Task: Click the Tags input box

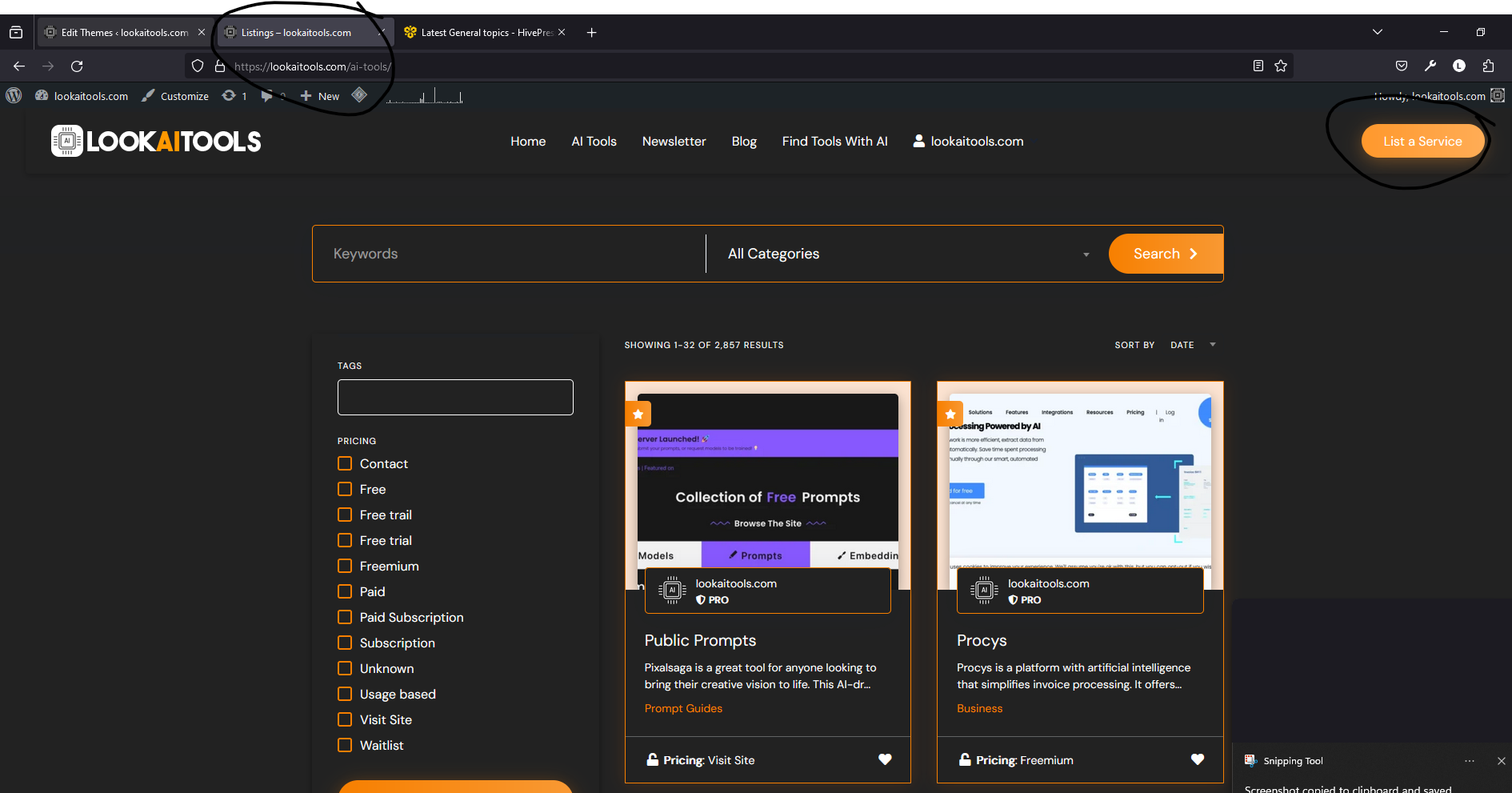Action: (x=455, y=397)
